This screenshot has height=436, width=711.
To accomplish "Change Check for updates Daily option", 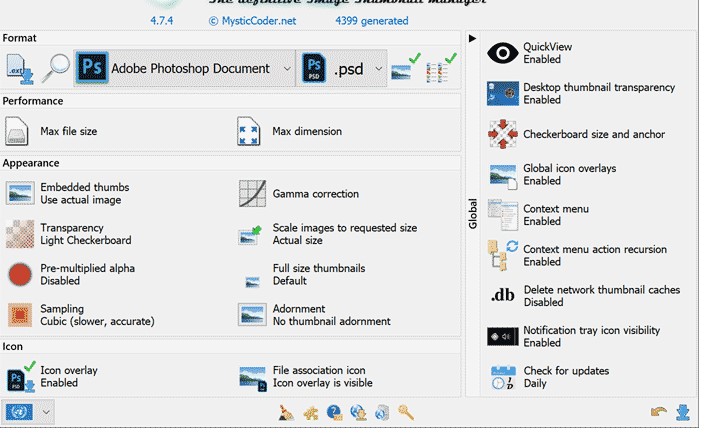I will [535, 383].
